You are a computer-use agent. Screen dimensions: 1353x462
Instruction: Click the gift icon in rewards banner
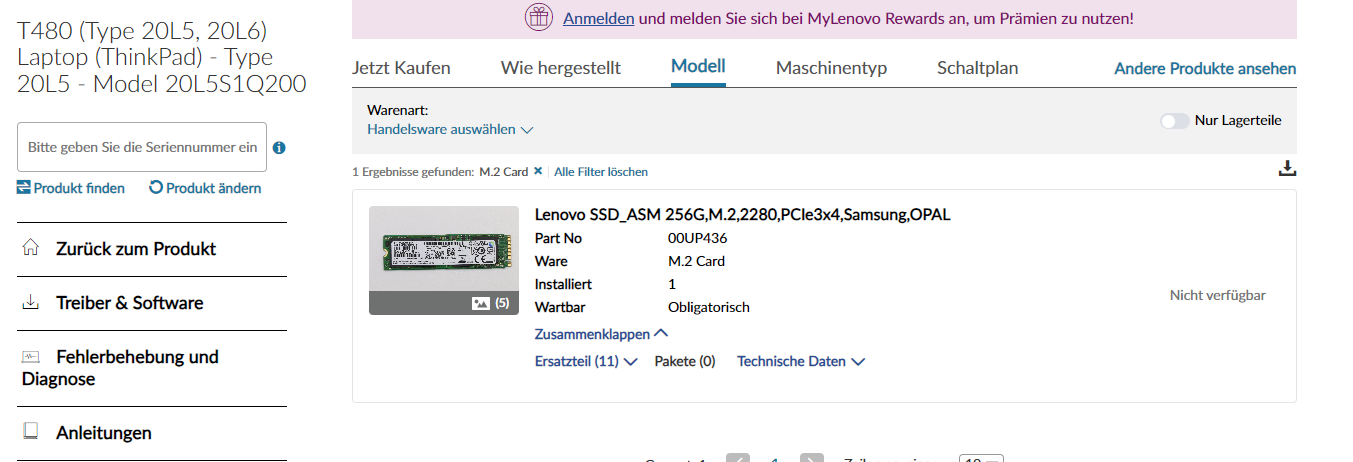539,18
